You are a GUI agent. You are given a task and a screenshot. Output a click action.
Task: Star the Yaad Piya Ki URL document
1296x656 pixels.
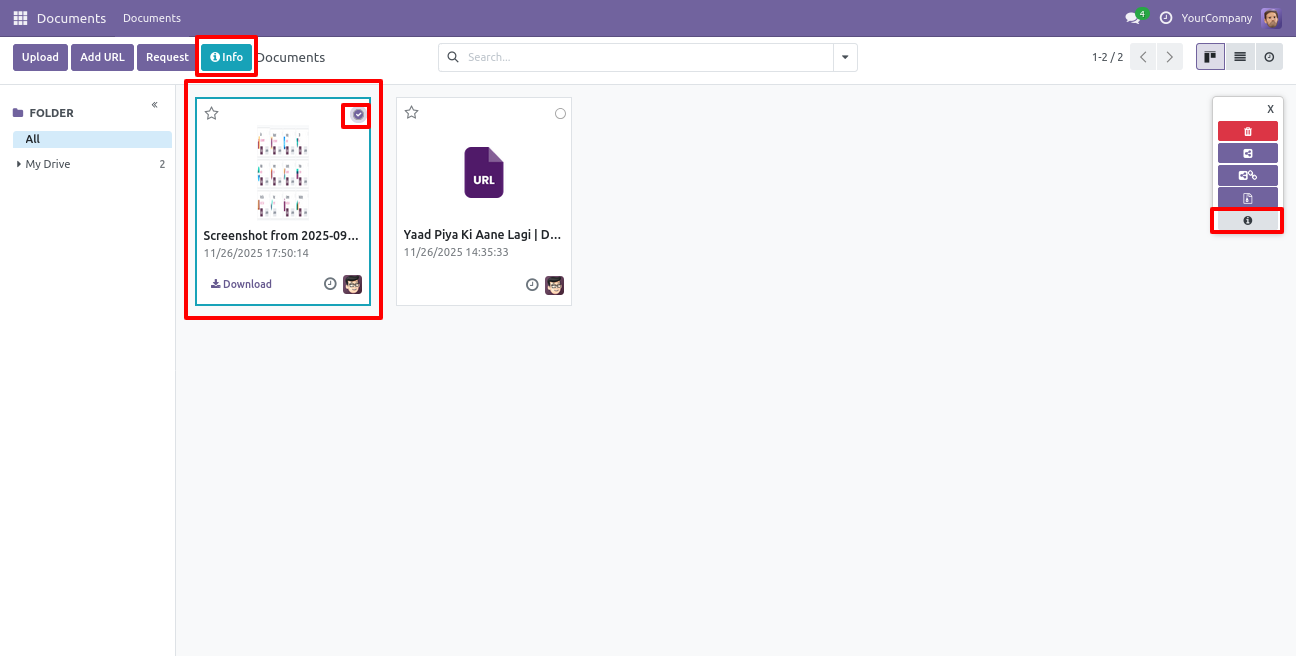pyautogui.click(x=412, y=113)
